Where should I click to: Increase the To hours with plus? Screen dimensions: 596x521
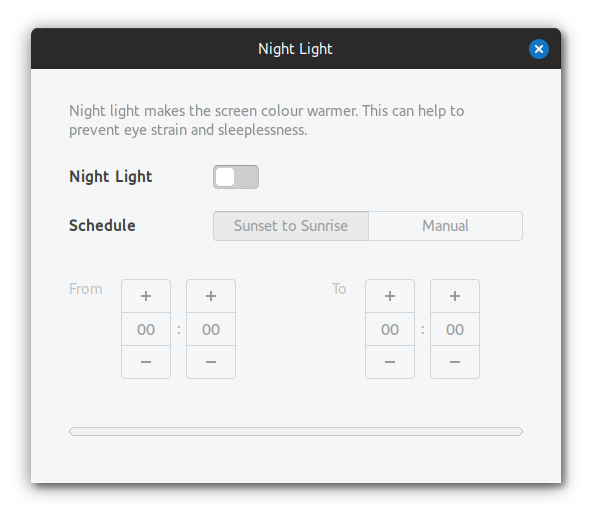[390, 296]
